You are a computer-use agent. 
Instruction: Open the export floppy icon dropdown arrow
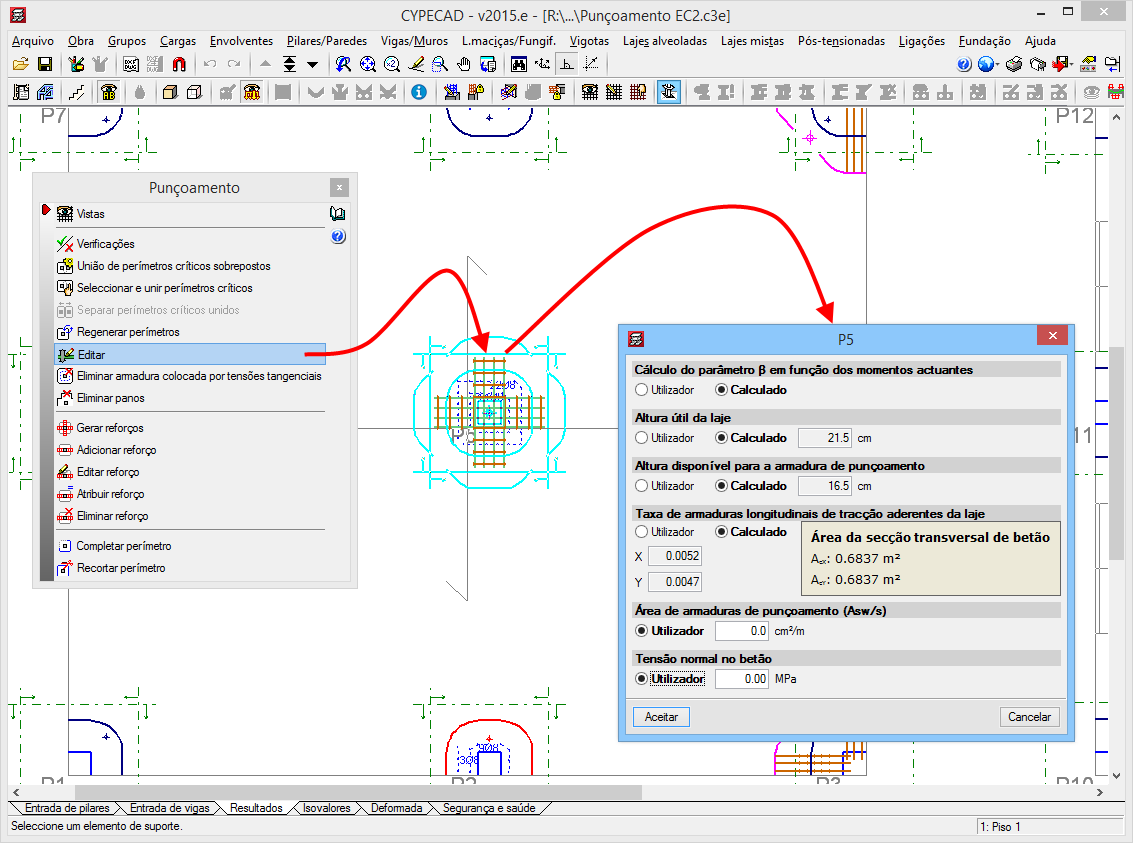[x=1073, y=64]
